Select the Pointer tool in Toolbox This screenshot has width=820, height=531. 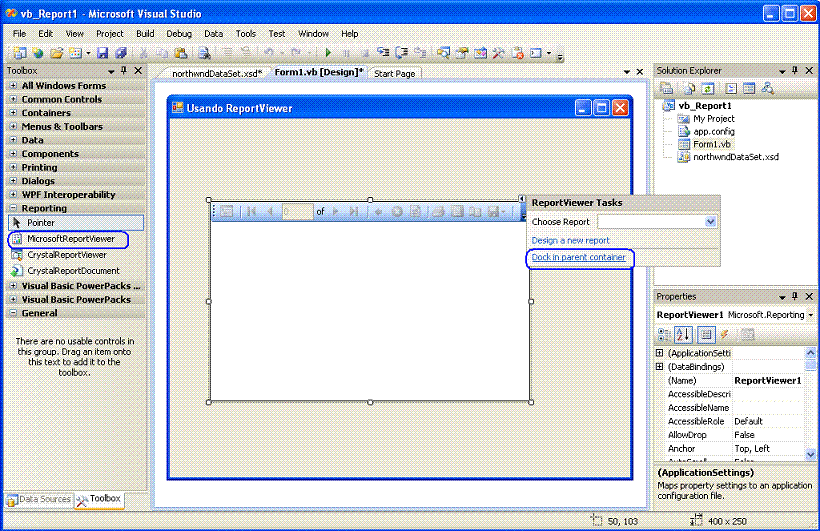tap(76, 223)
